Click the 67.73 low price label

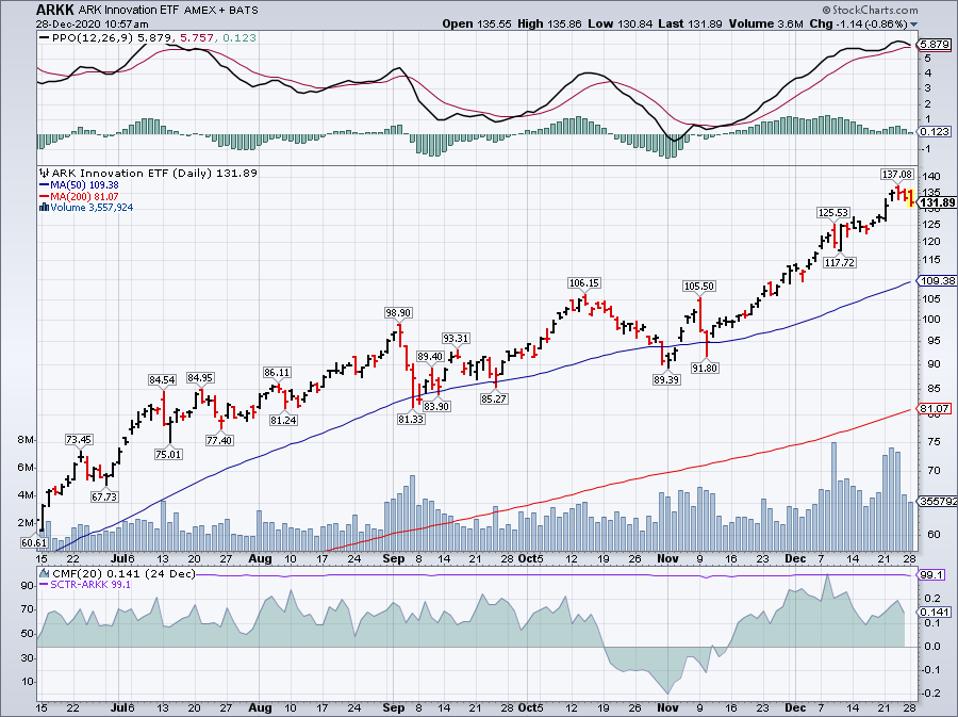coord(104,497)
